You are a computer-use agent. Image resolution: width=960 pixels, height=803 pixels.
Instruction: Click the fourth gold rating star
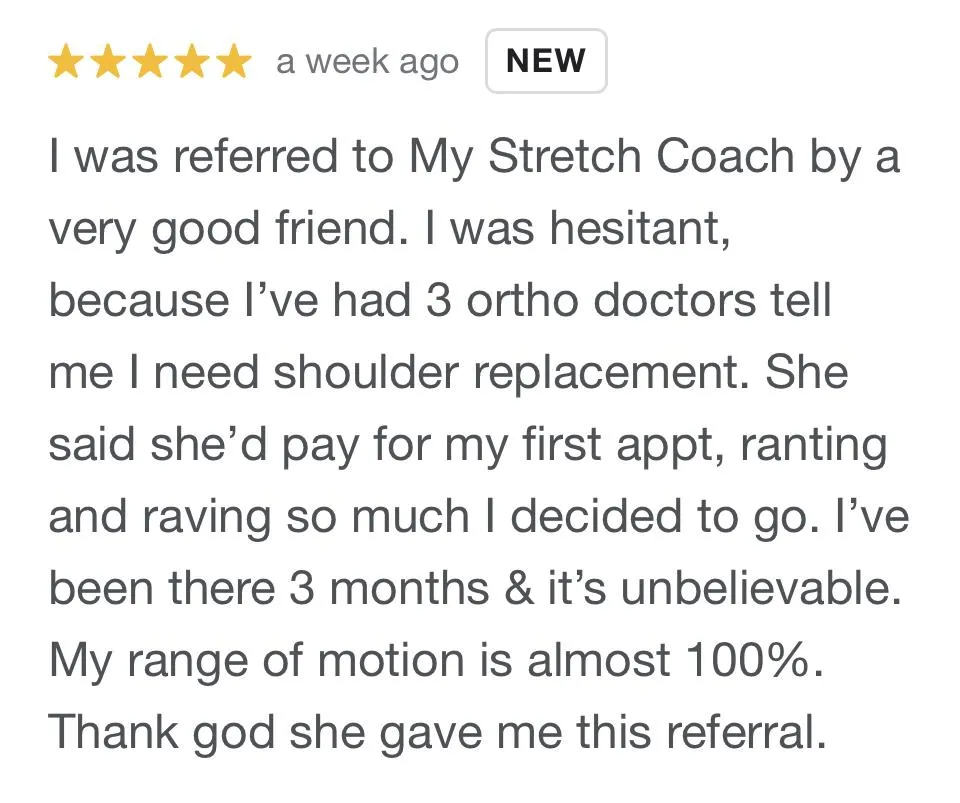[192, 62]
